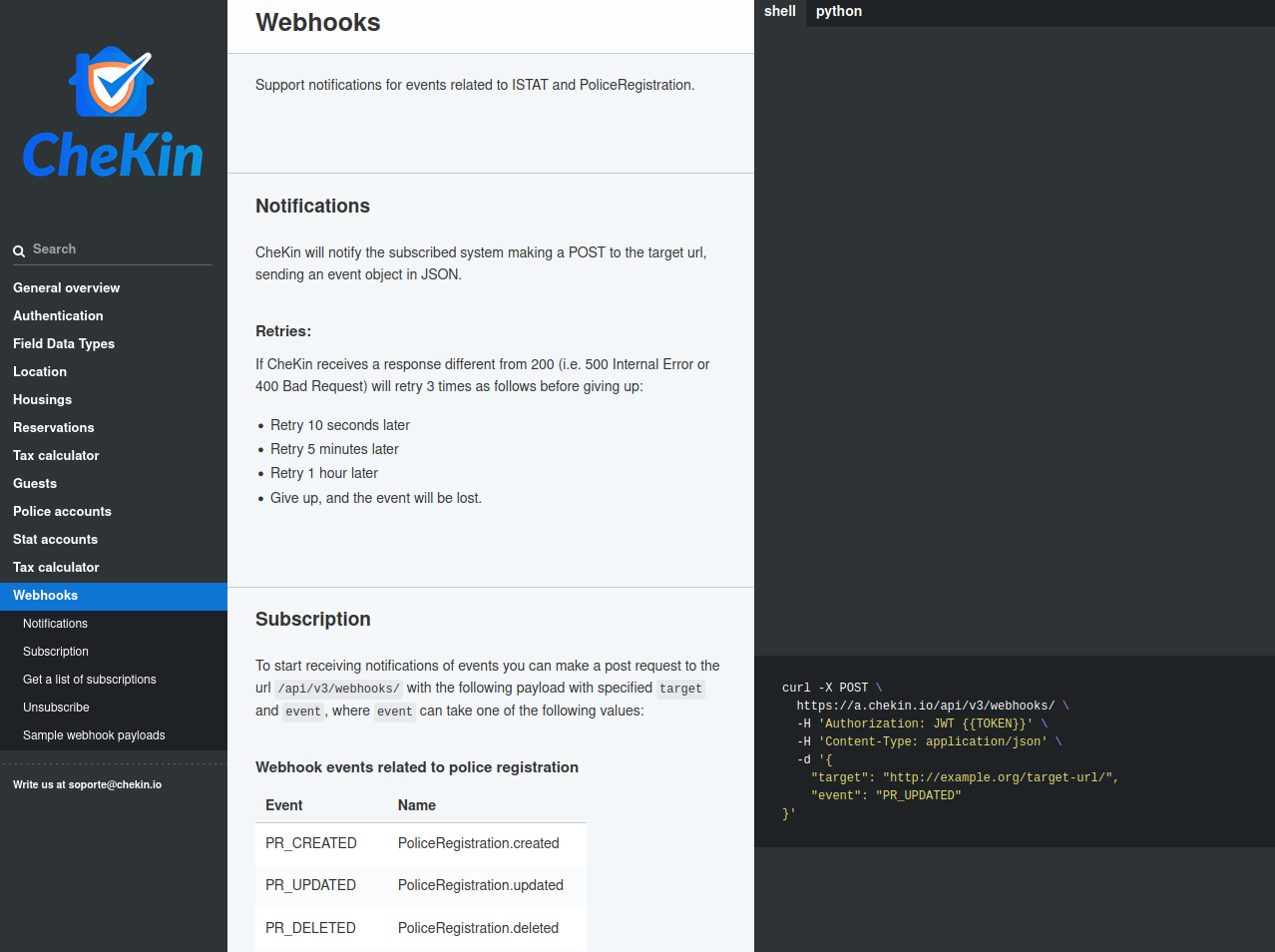Collapse the Webhooks sidebar item
This screenshot has width=1275, height=952.
tap(45, 595)
